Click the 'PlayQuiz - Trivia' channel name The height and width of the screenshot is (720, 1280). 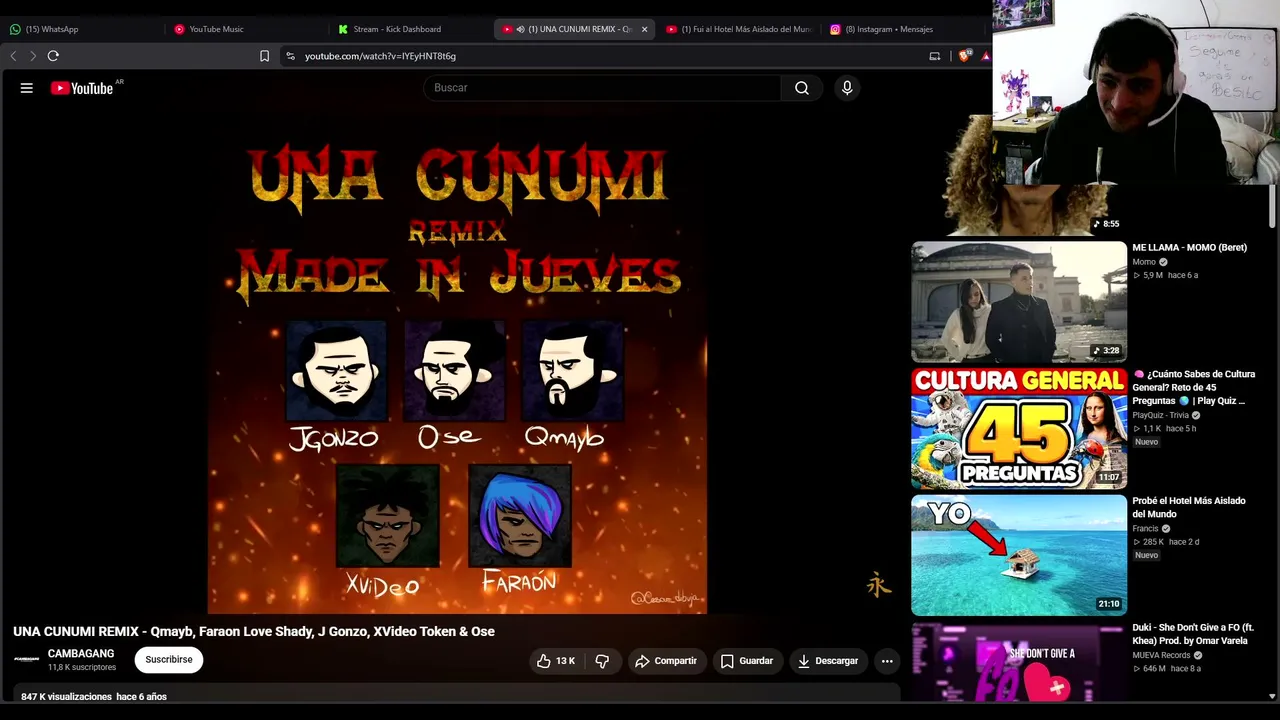tap(1160, 415)
